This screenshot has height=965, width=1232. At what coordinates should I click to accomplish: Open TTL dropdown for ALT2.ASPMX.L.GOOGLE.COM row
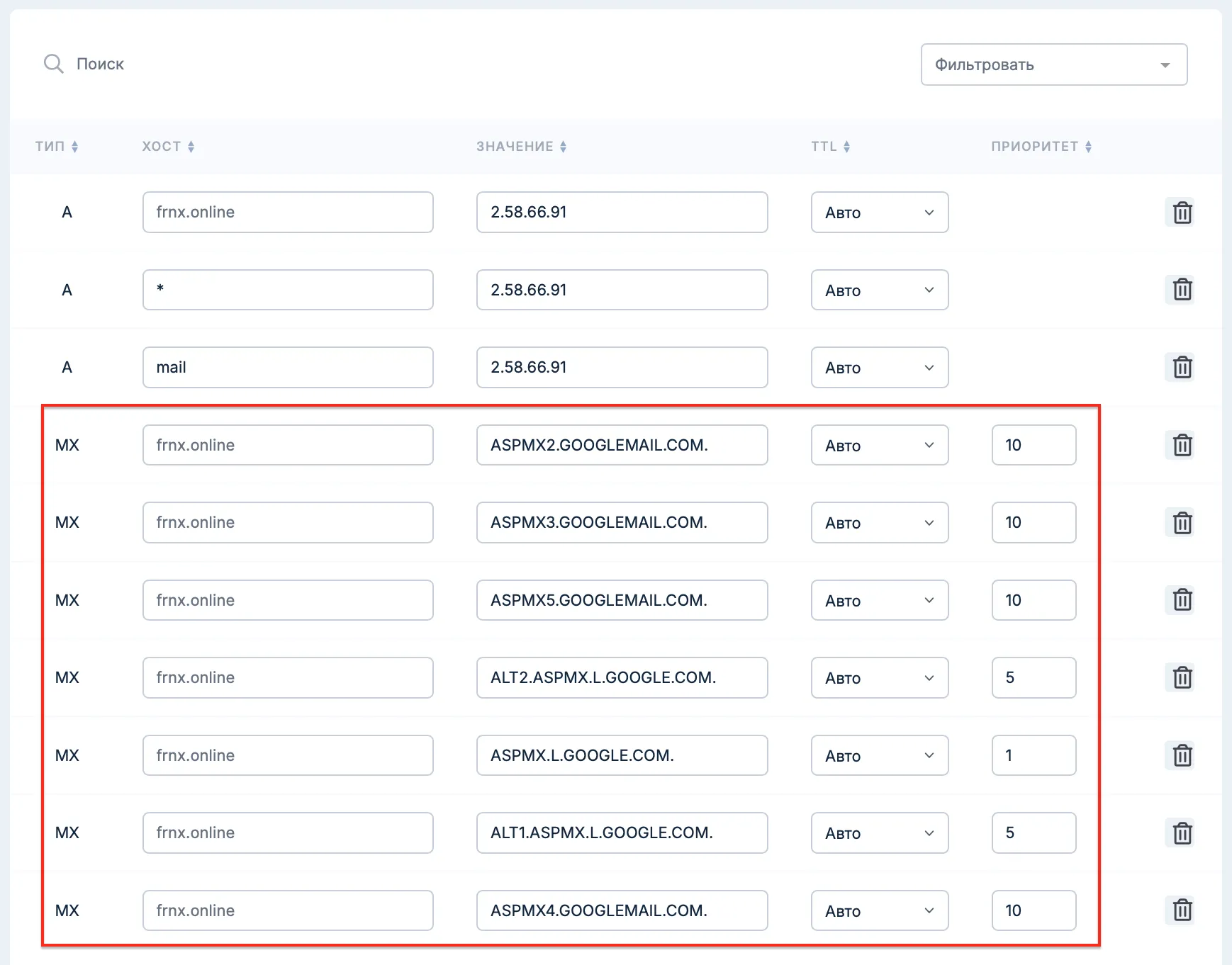click(879, 678)
